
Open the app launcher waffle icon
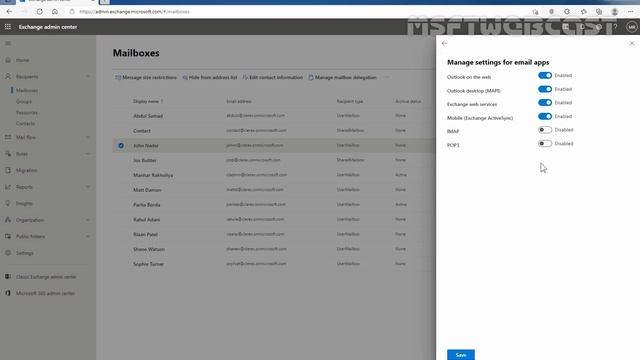(8, 27)
